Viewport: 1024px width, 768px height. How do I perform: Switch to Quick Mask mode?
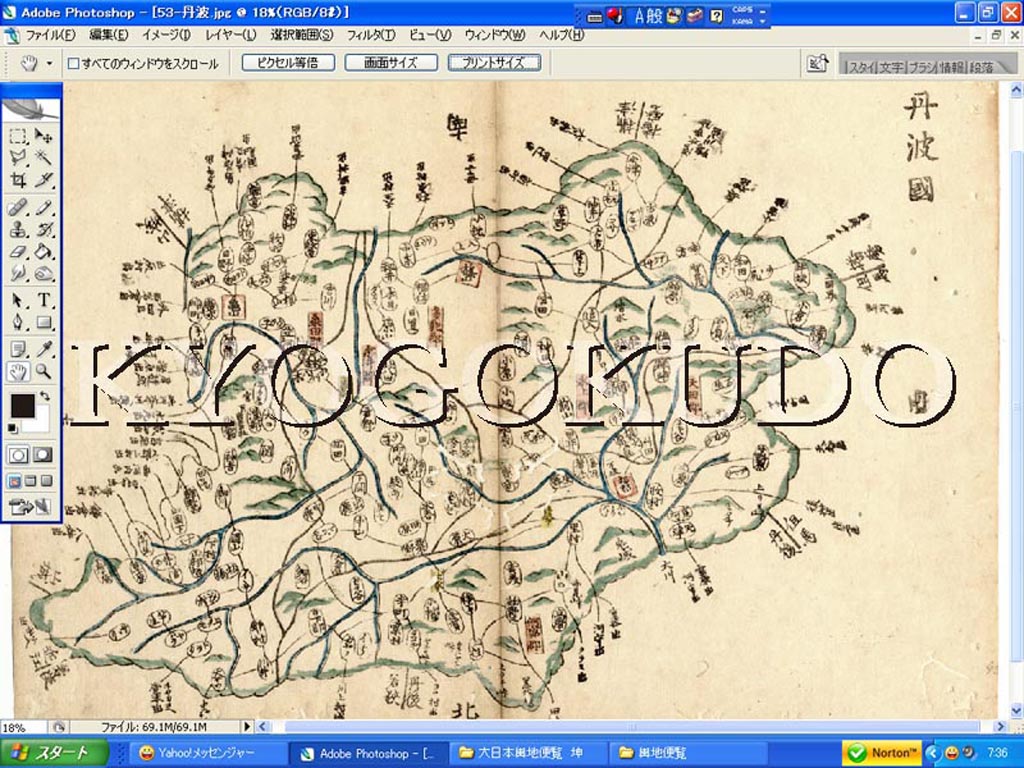click(43, 454)
